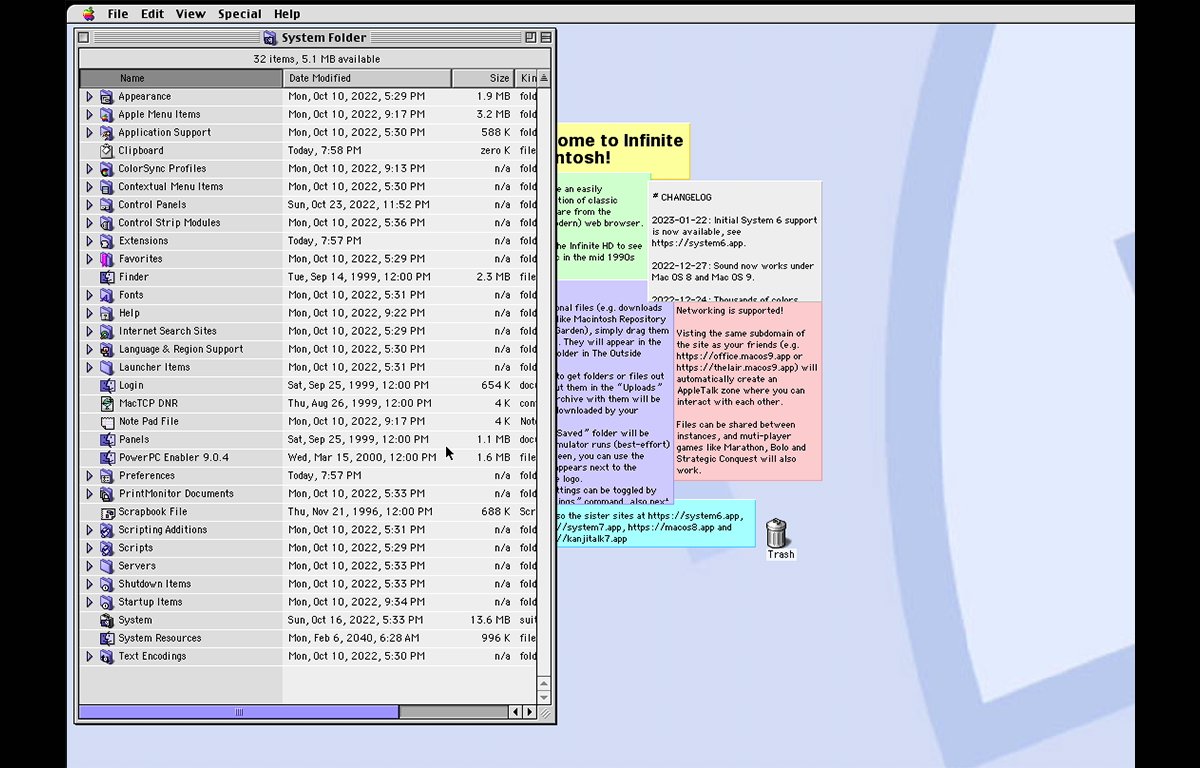Select the Favorites folder icon
This screenshot has width=1200, height=768.
tap(107, 259)
